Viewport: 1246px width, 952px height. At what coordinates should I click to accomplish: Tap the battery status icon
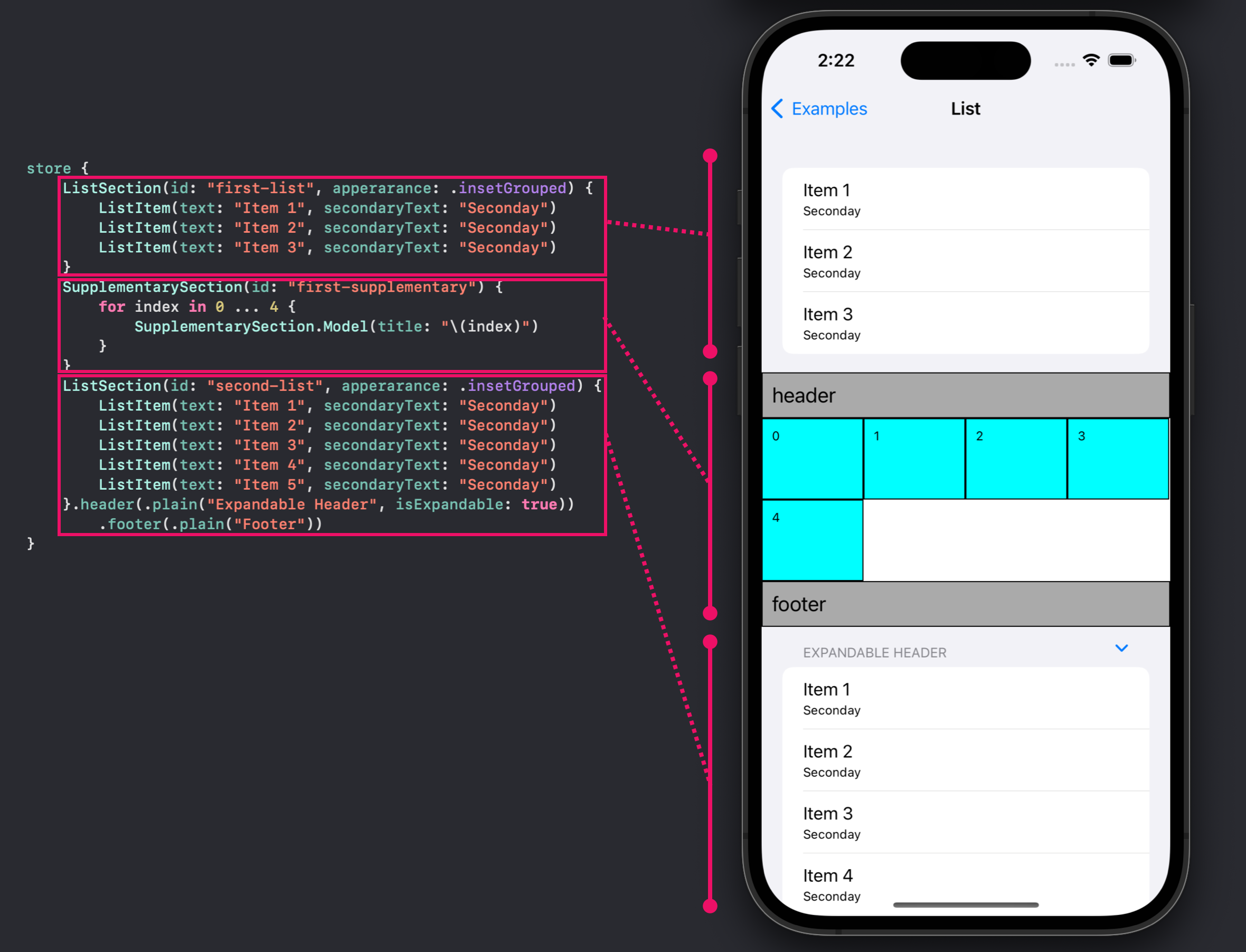click(x=1122, y=60)
